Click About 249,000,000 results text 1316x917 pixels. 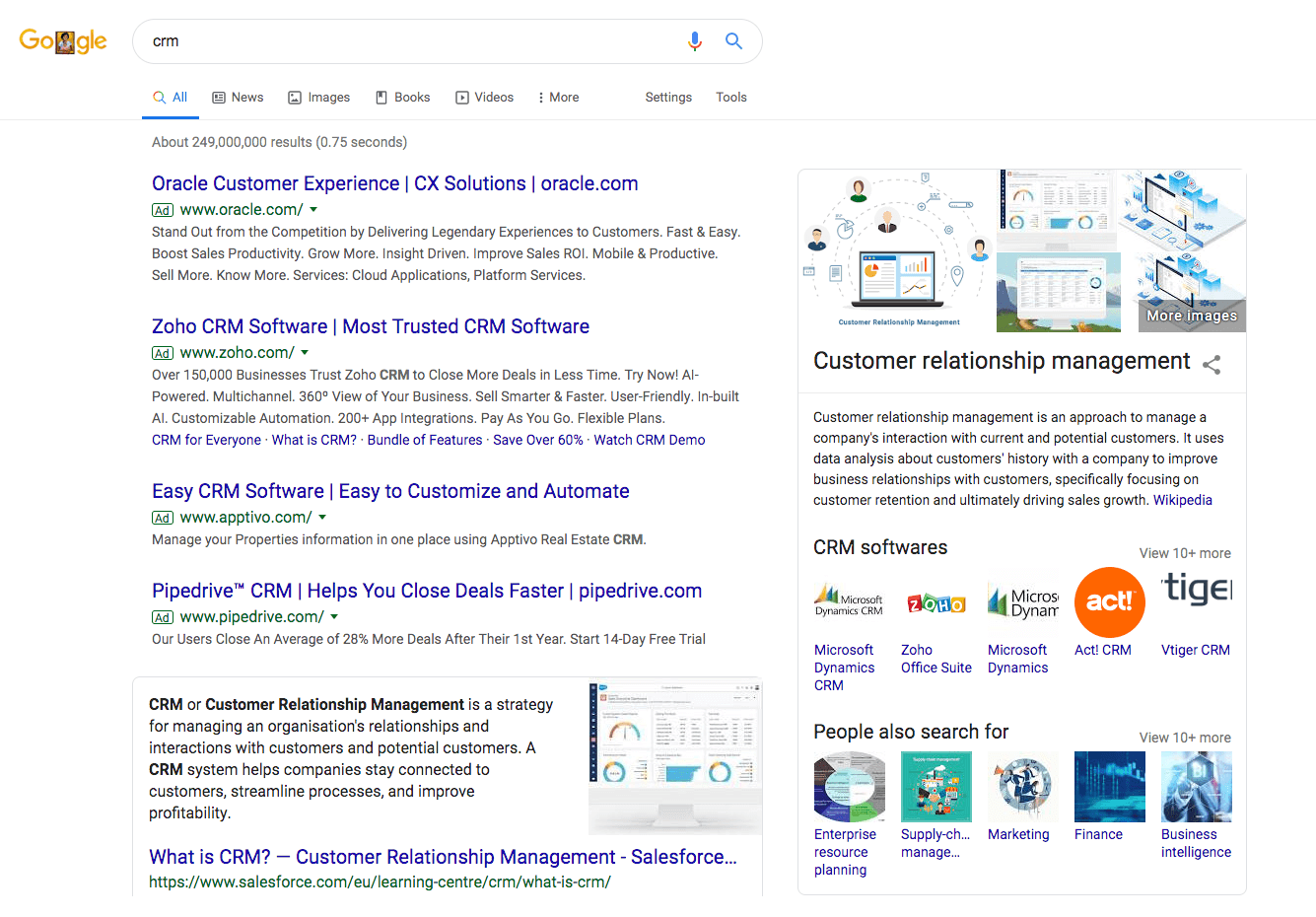[279, 142]
